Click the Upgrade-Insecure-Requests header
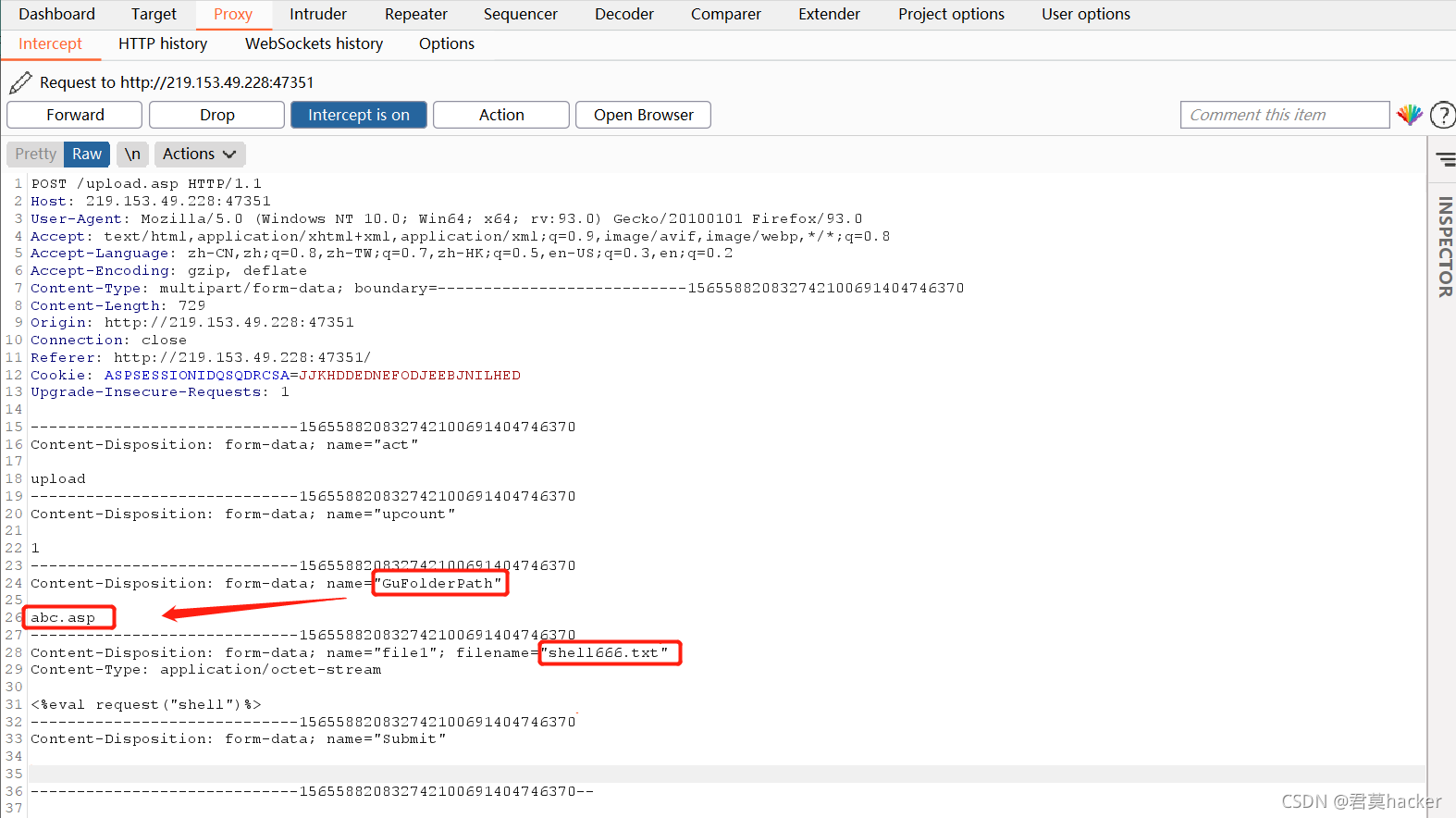The image size is (1456, 818). [x=160, y=392]
